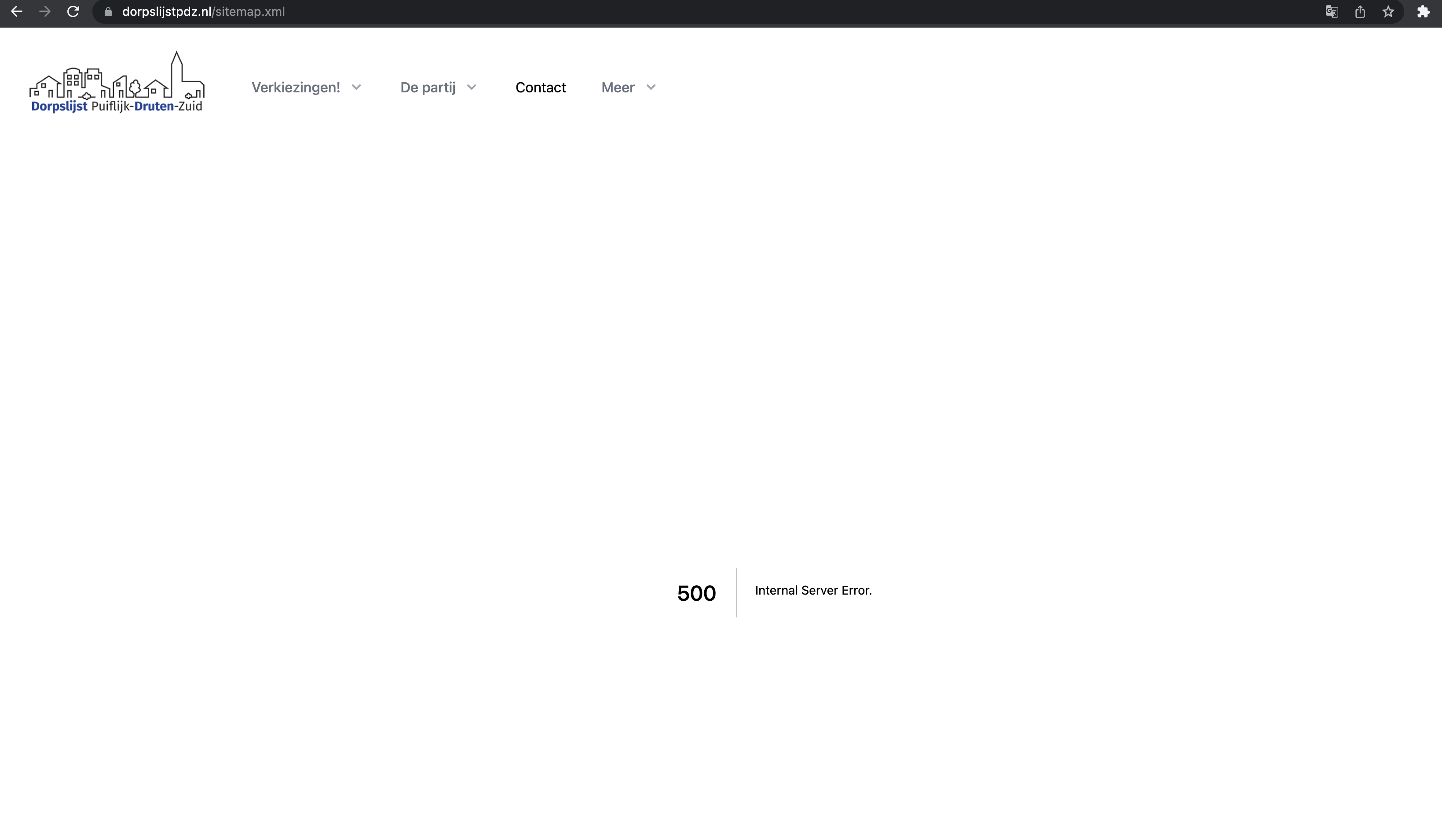Reload the current page
Viewport: 1442px width, 840px height.
[73, 11]
